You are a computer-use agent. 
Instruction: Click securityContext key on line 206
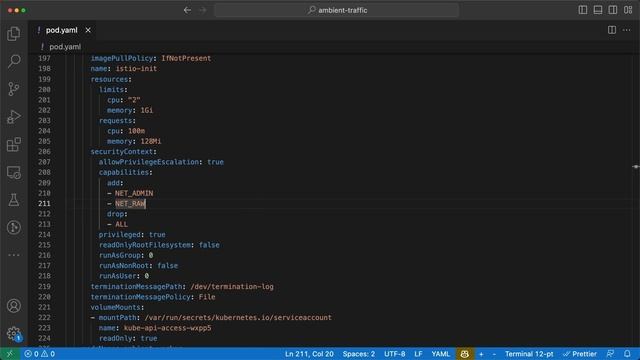[122, 151]
